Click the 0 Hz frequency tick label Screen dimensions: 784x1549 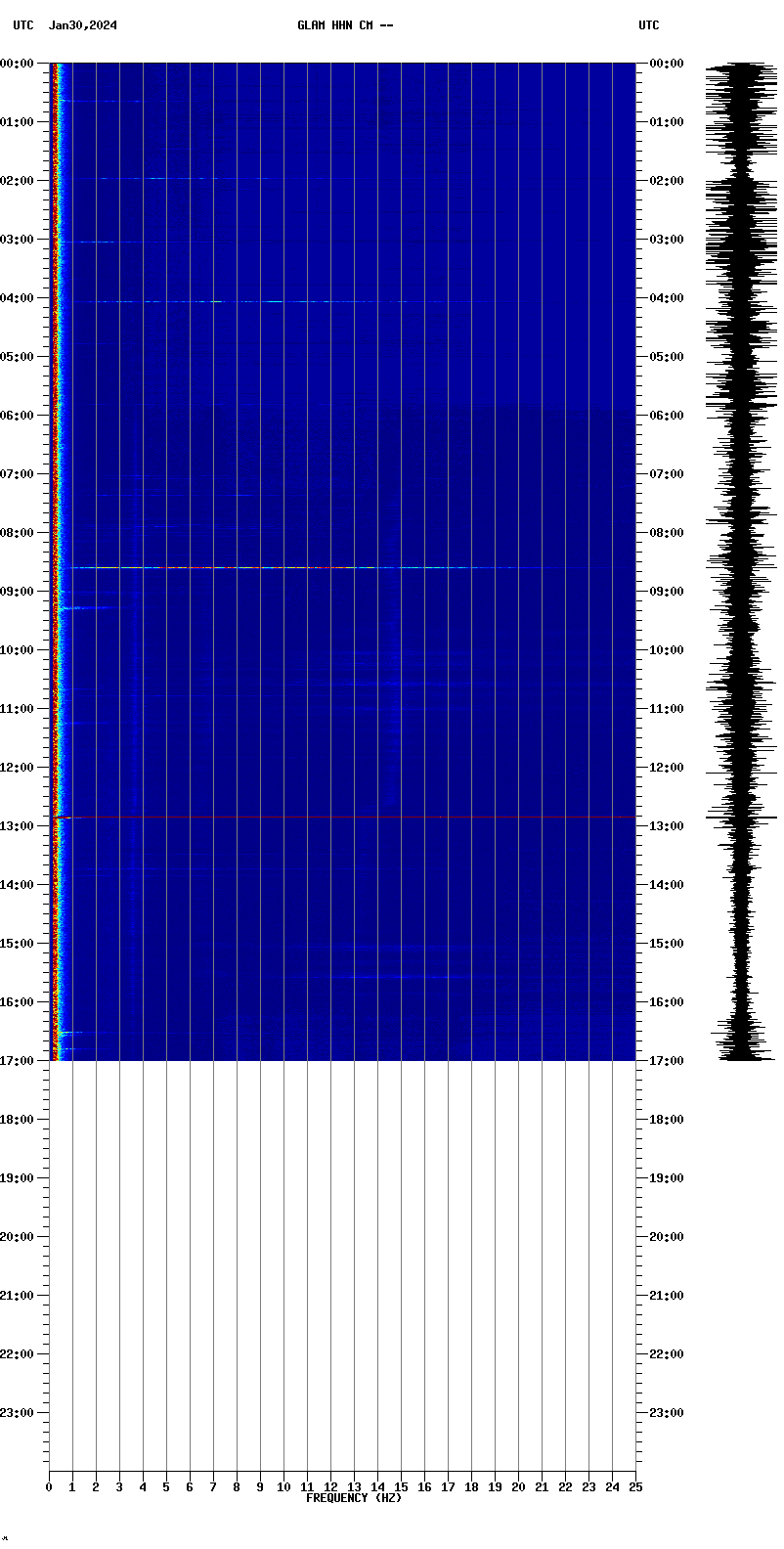click(x=50, y=1487)
